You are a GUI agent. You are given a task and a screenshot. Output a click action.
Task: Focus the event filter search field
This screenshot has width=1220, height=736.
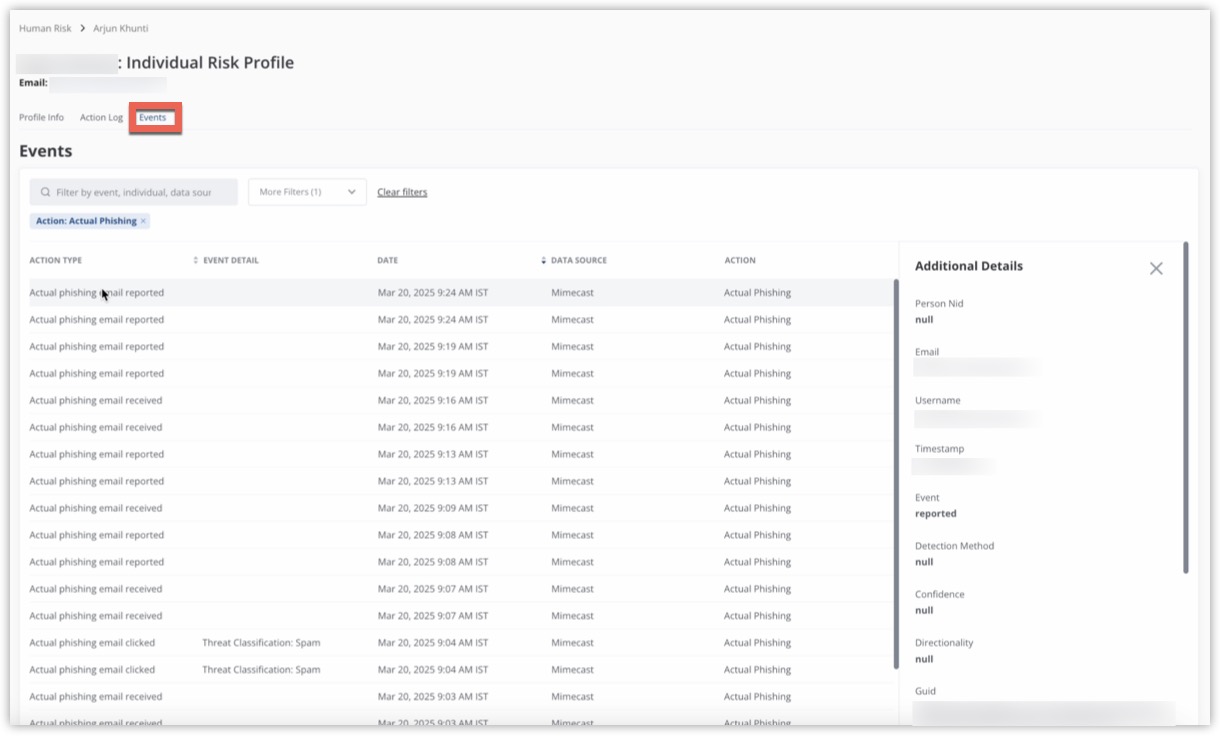tap(133, 192)
